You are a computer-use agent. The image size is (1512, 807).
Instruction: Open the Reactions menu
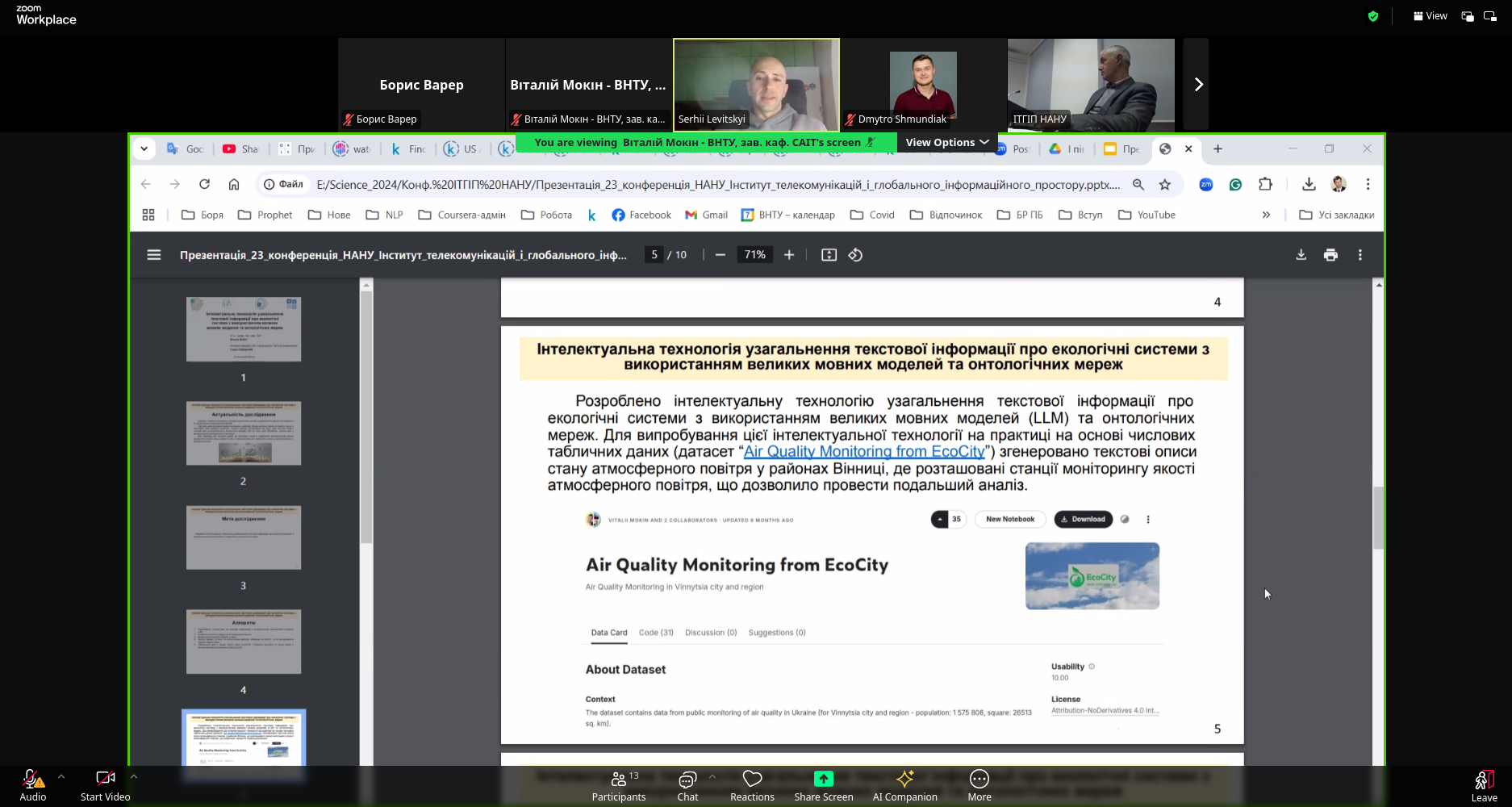[752, 786]
